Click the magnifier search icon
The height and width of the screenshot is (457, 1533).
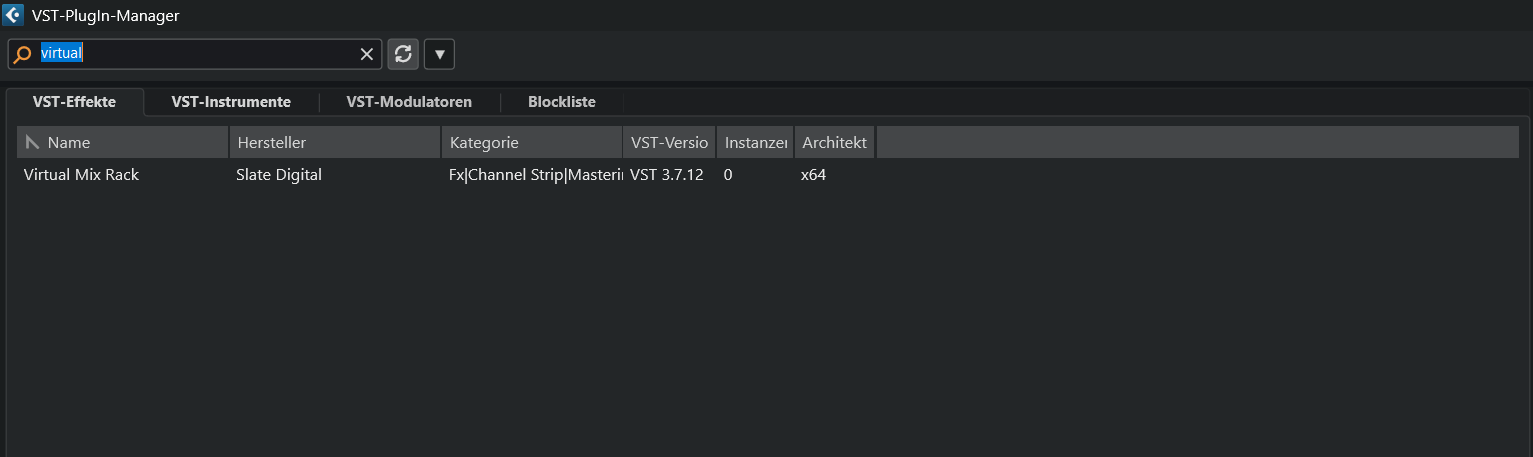23,55
